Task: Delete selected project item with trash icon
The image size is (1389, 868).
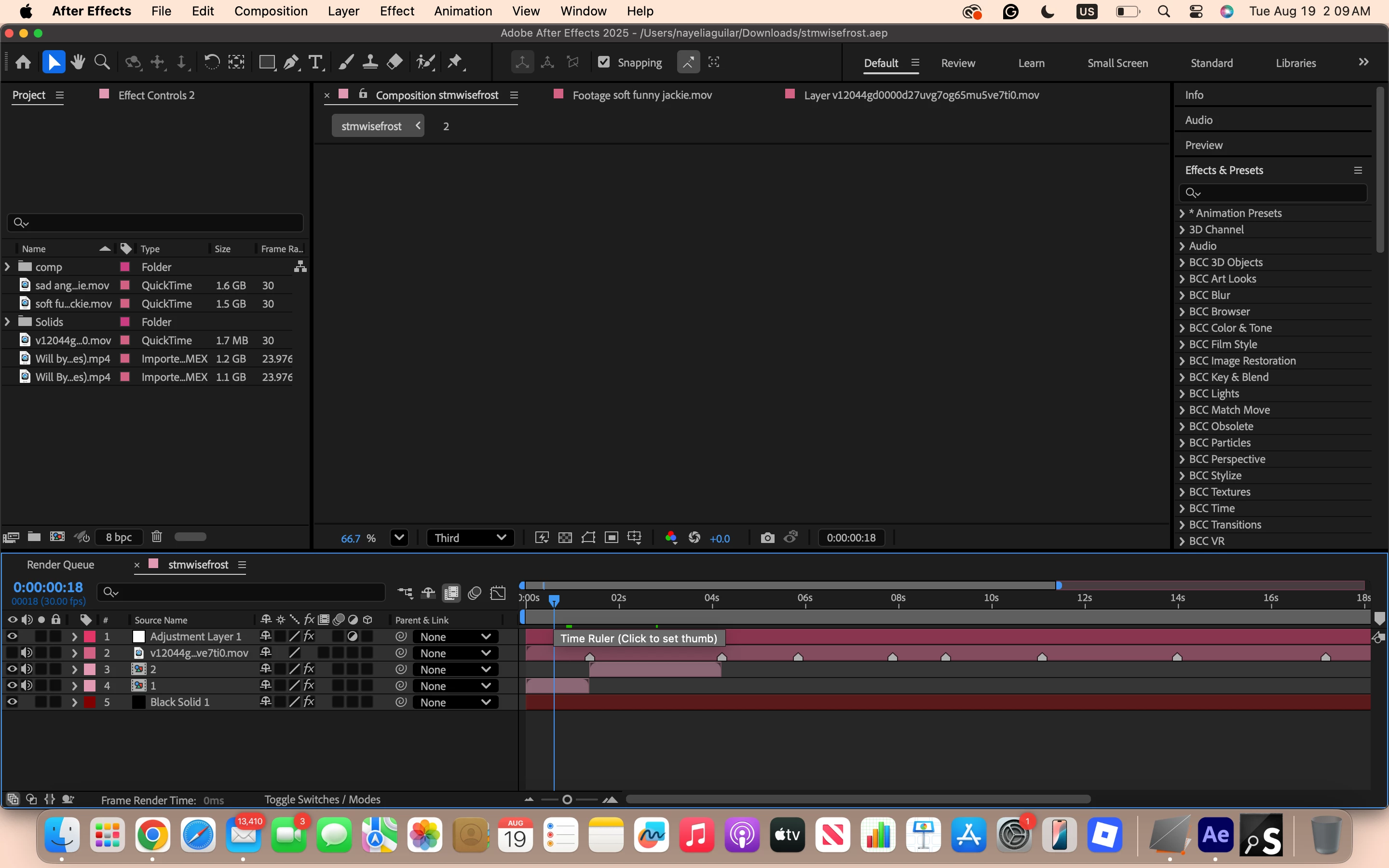Action: [157, 537]
